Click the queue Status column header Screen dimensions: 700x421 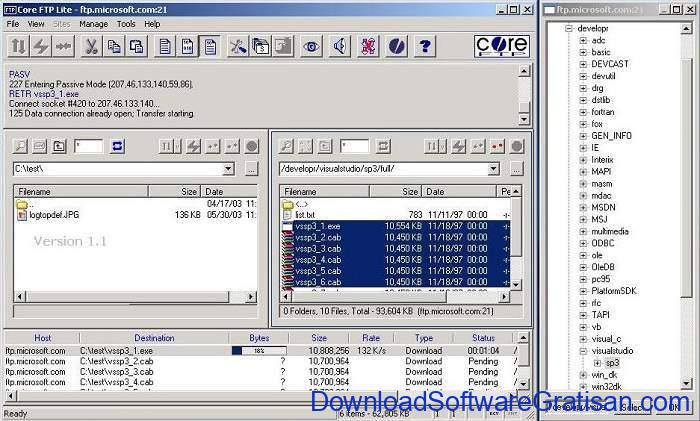tap(483, 338)
